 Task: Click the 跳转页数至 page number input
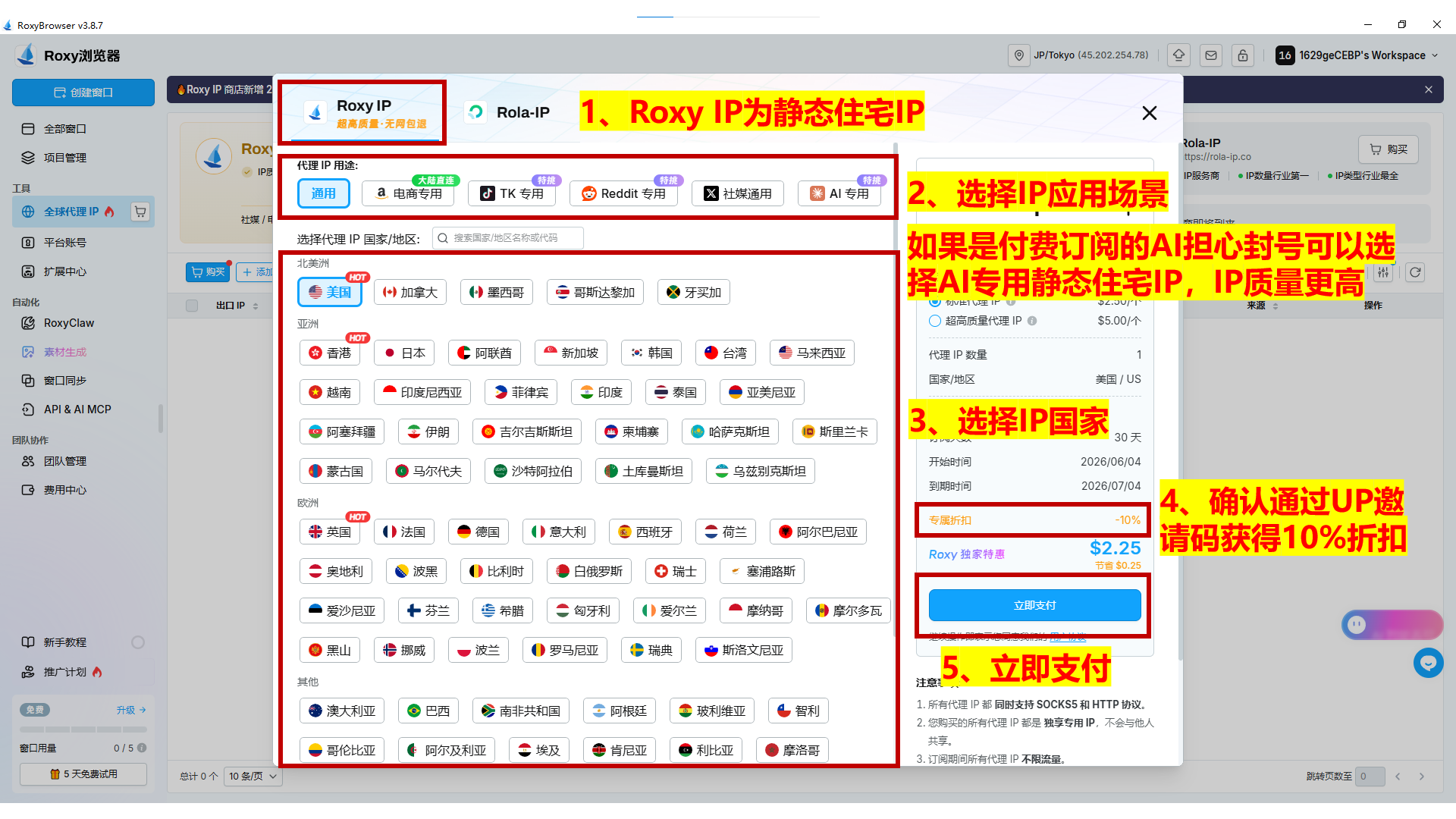[x=1370, y=777]
